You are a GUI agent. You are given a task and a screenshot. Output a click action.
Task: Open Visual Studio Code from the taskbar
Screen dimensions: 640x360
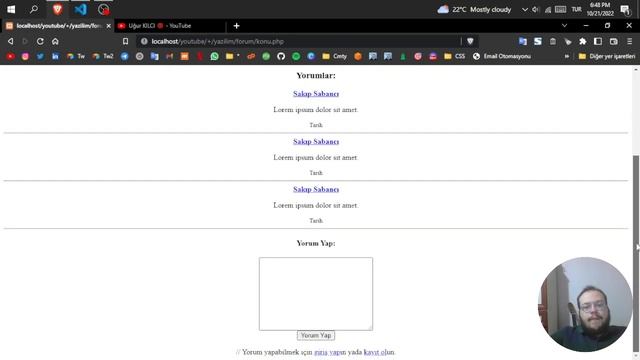80,9
